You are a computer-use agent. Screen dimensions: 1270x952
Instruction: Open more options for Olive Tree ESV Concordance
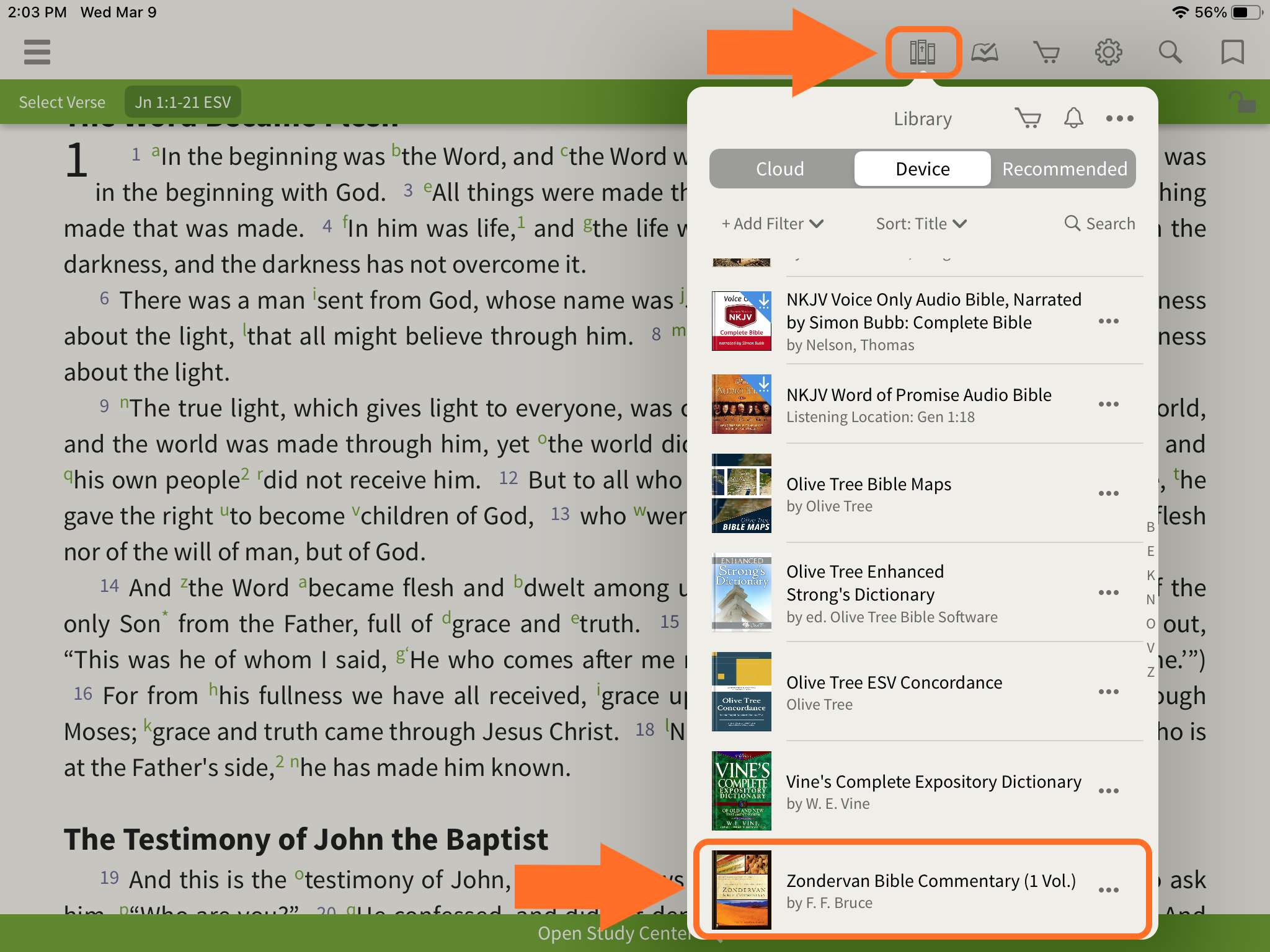tap(1109, 692)
